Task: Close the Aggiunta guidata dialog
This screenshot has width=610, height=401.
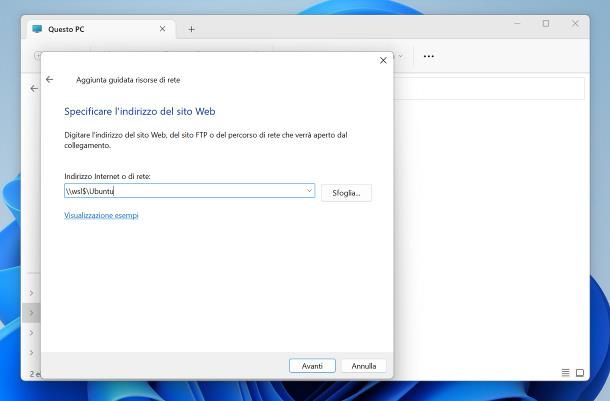Action: (x=383, y=60)
